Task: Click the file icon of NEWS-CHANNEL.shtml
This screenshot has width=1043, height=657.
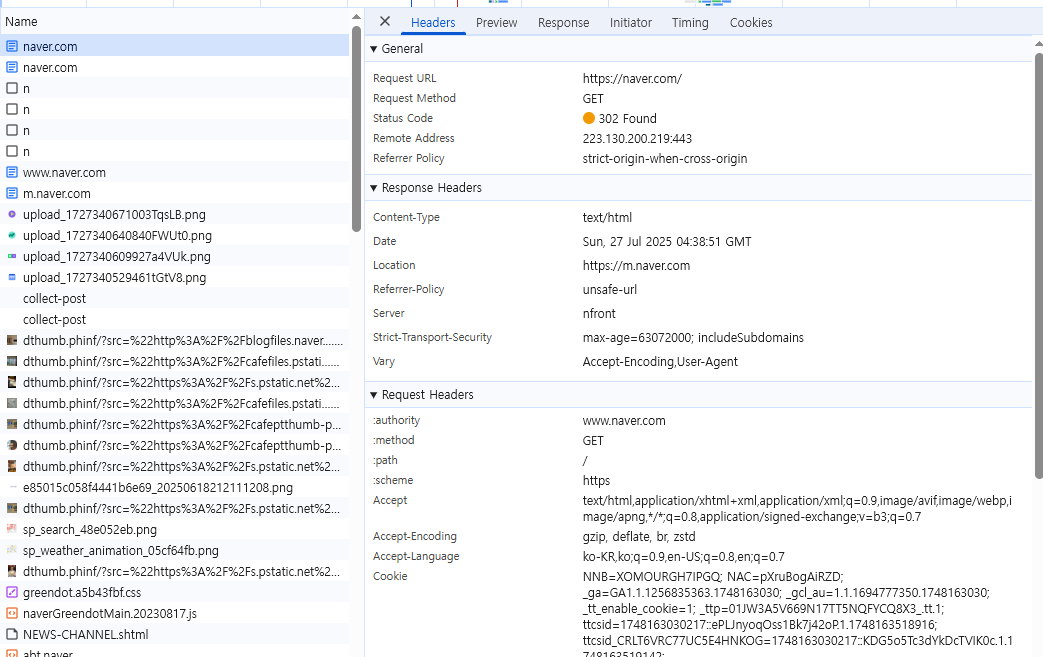Action: pos(12,634)
